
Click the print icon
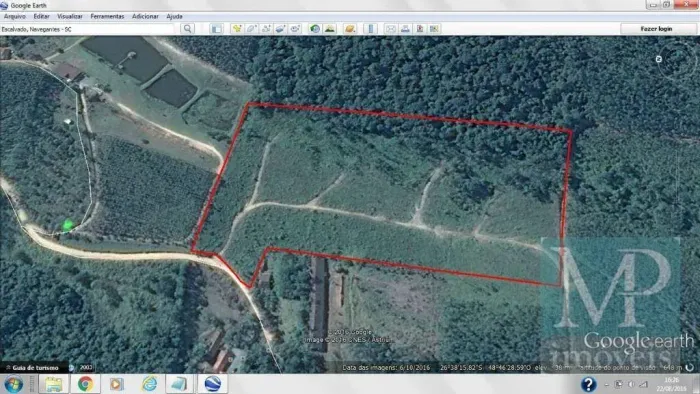click(x=405, y=29)
